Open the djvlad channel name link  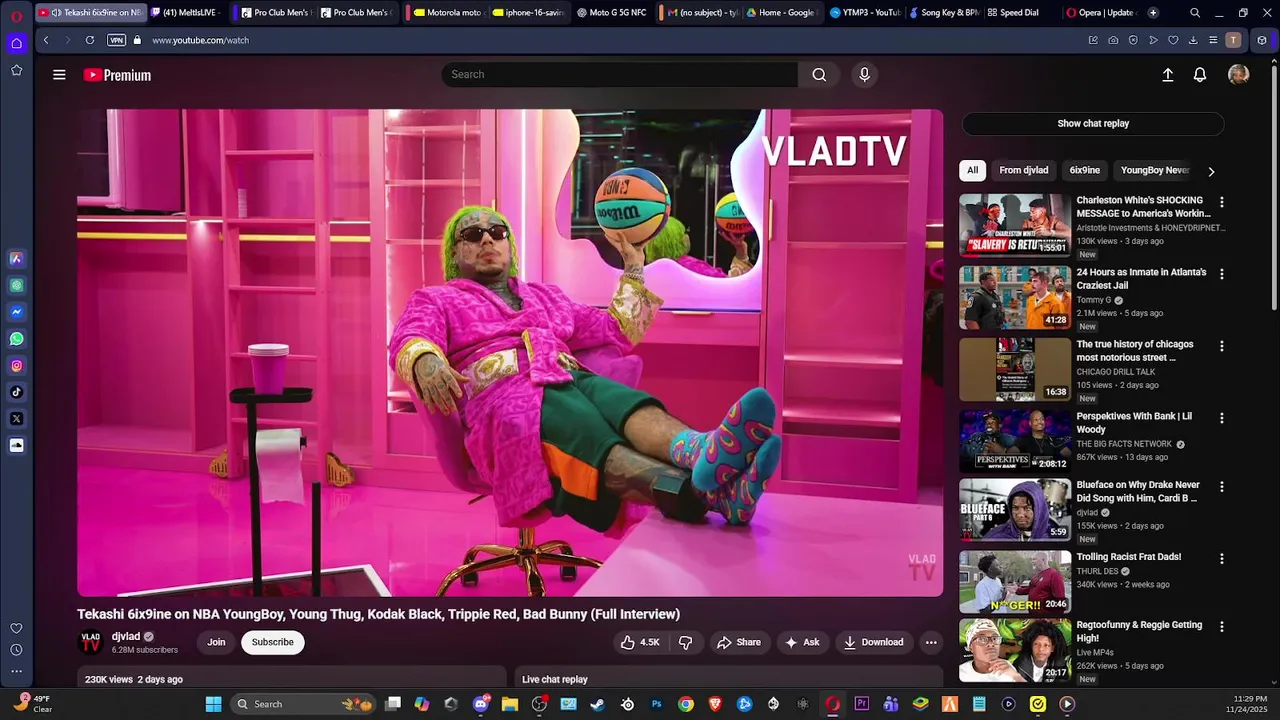point(126,636)
